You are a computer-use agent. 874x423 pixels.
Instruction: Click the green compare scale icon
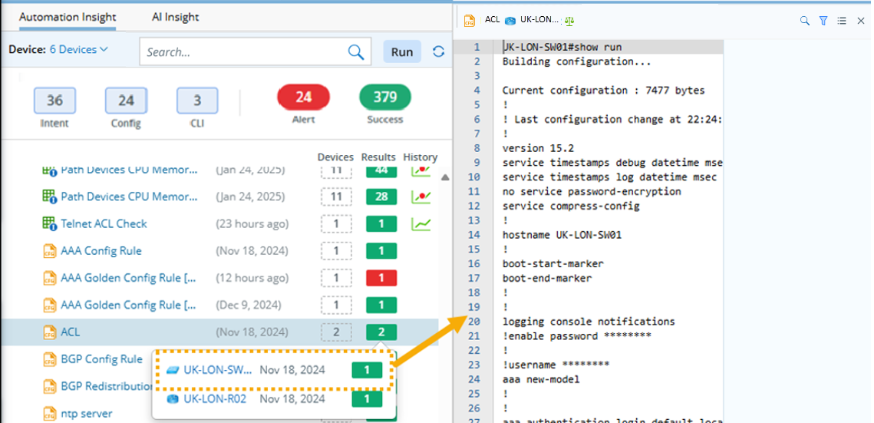[569, 21]
